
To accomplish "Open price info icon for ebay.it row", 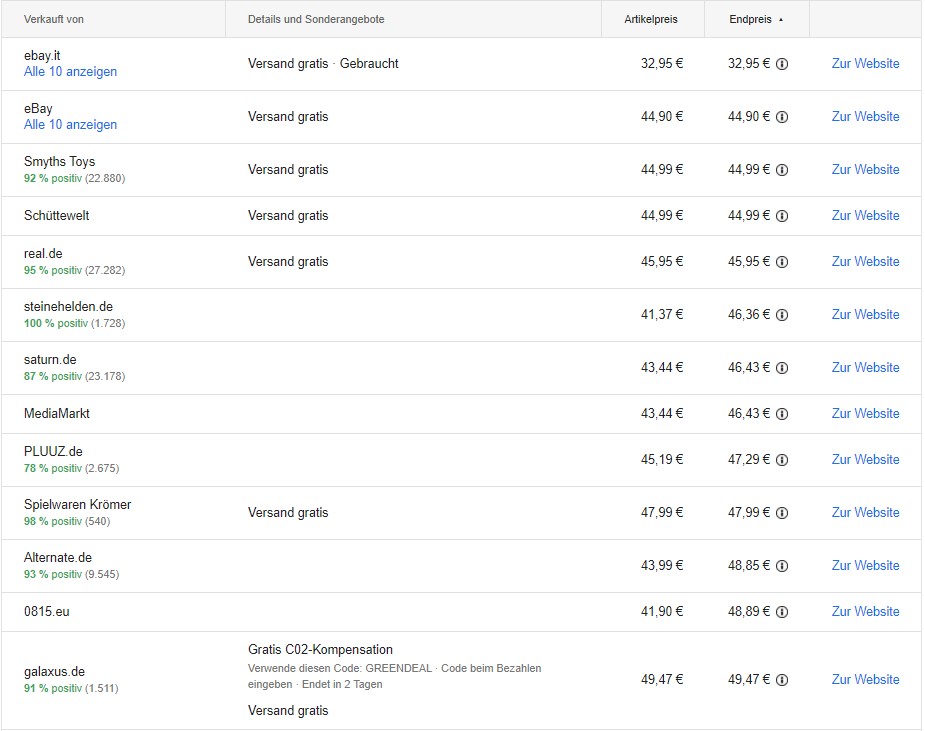I will click(x=782, y=64).
